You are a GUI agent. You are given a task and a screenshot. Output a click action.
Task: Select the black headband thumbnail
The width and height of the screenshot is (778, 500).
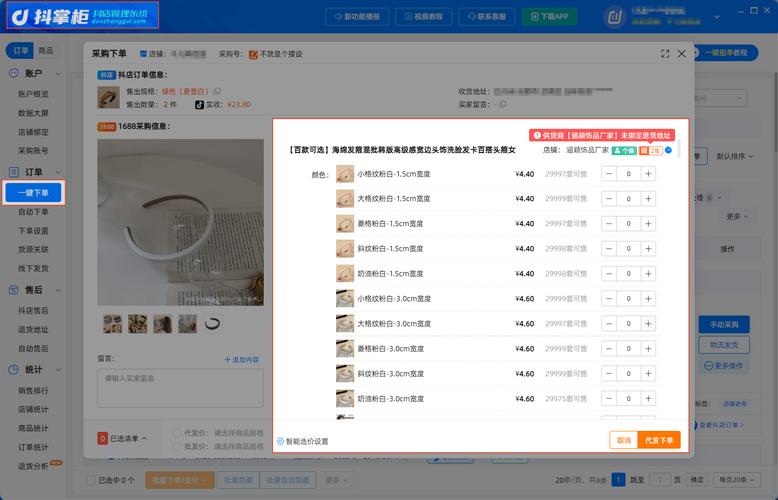pos(212,324)
